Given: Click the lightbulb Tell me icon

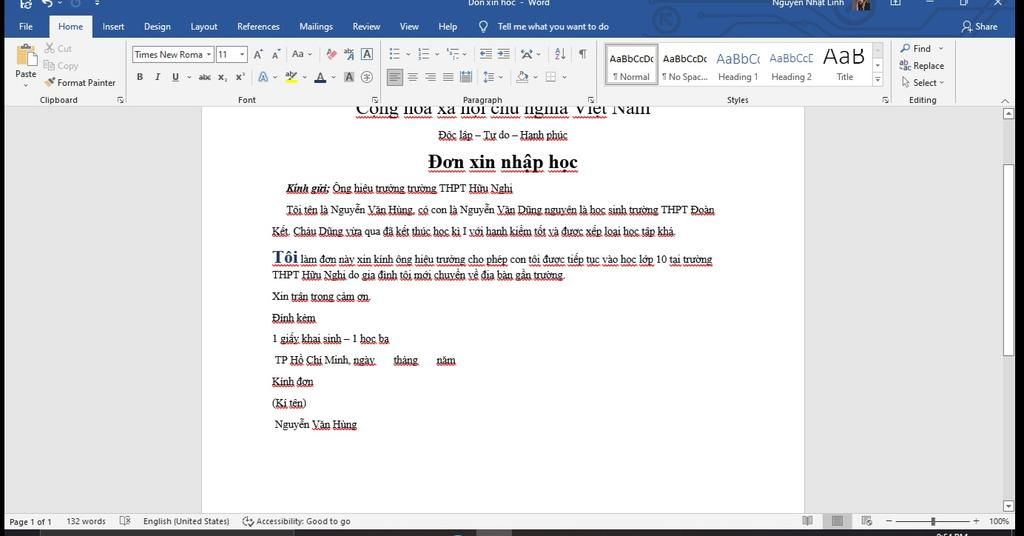Looking at the screenshot, I should tap(483, 26).
